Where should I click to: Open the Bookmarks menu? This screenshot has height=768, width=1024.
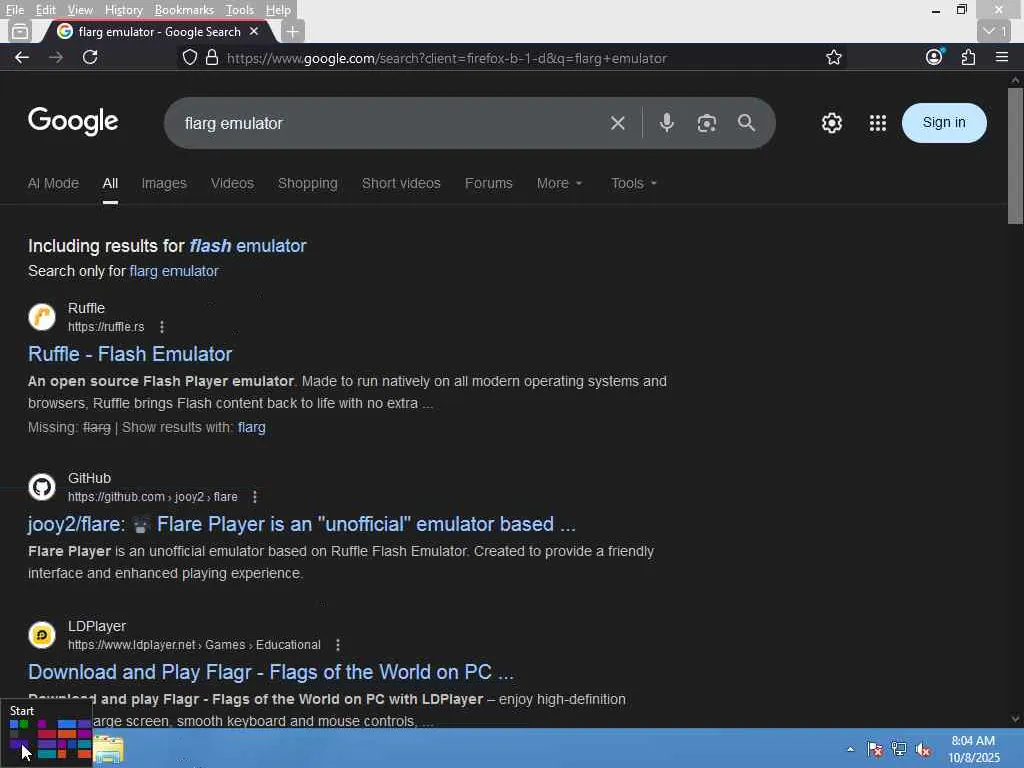184,10
